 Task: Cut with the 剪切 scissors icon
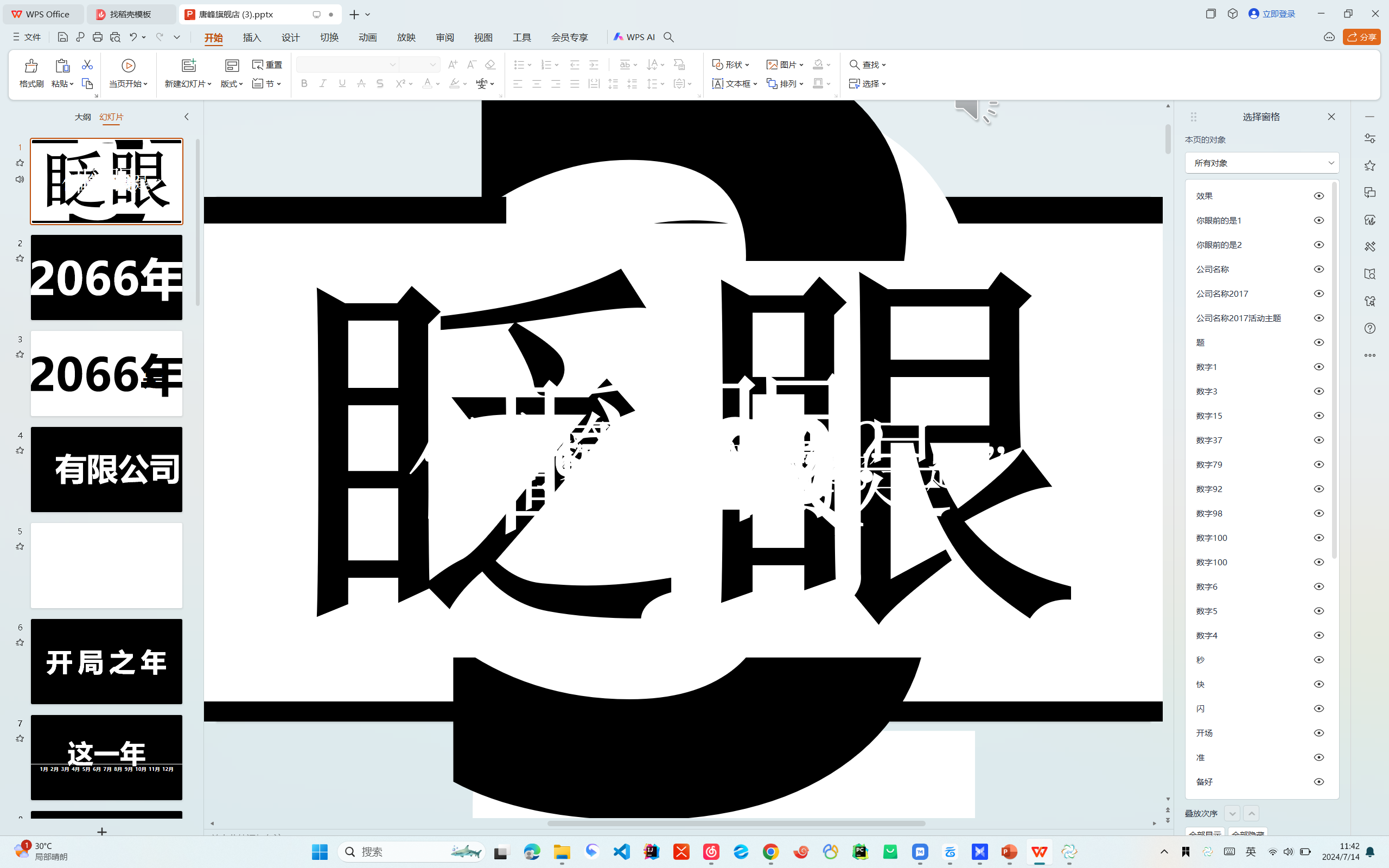point(87,65)
